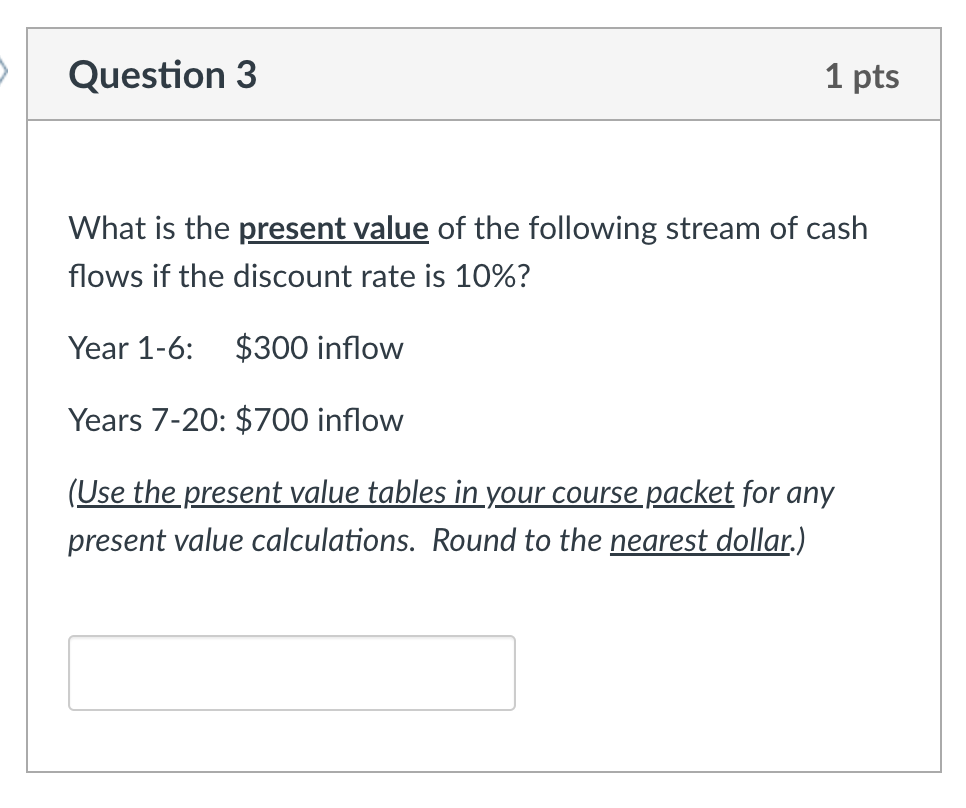966x808 pixels.
Task: Select the 1 pts label
Action: coord(864,75)
